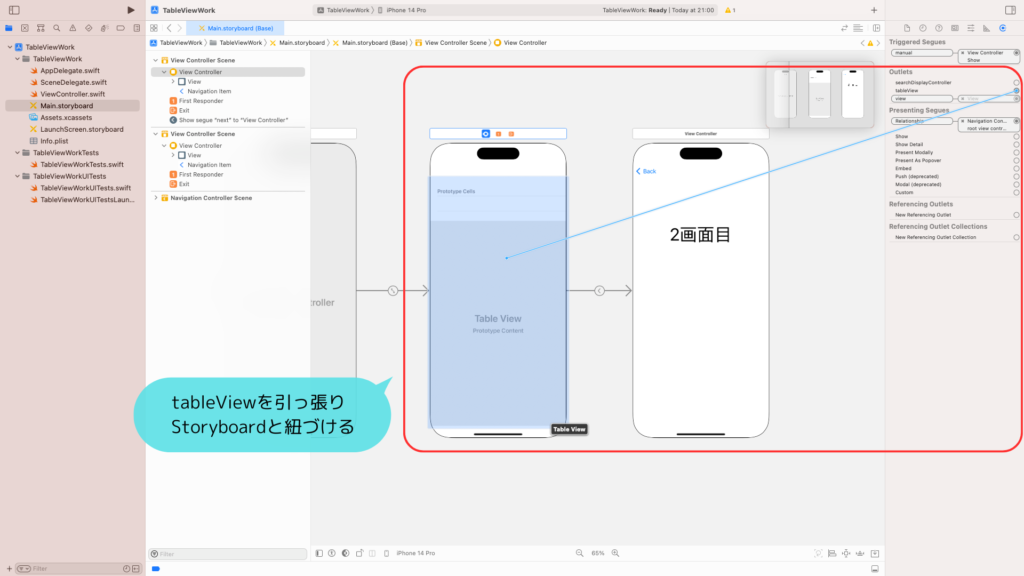The image size is (1024, 576).
Task: Open the symbol navigator
Action: pos(40,28)
